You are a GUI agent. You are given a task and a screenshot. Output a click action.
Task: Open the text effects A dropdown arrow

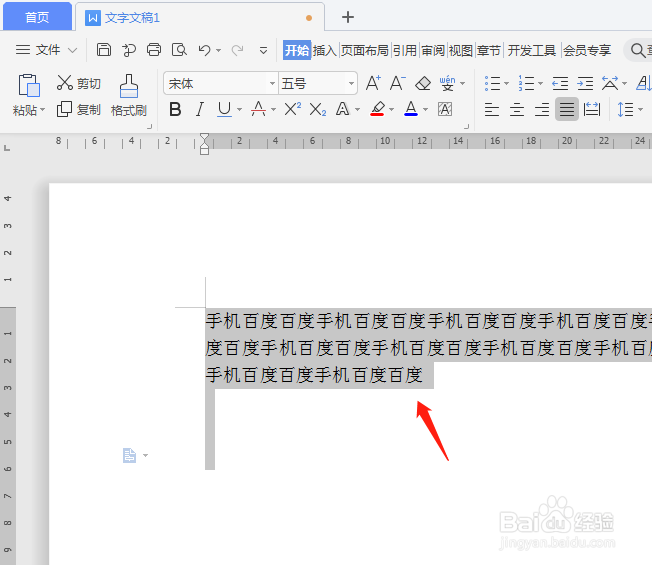click(x=357, y=110)
